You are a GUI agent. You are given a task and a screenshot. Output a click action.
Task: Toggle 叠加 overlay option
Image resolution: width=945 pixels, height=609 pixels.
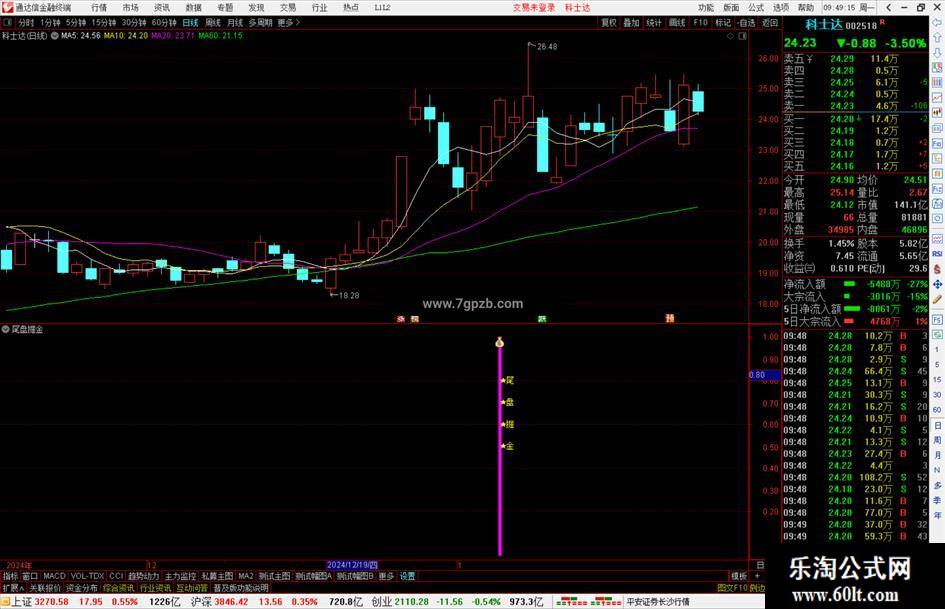pyautogui.click(x=631, y=23)
